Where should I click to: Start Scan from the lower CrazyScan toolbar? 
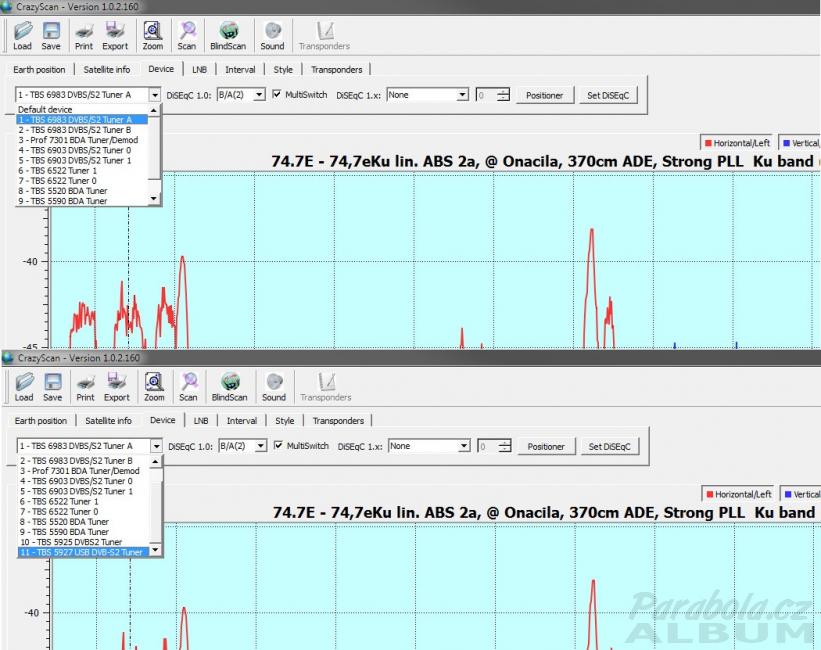click(188, 387)
